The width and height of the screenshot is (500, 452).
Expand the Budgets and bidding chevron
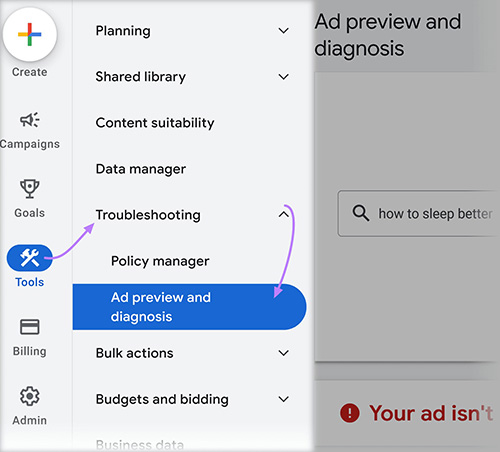tap(284, 399)
